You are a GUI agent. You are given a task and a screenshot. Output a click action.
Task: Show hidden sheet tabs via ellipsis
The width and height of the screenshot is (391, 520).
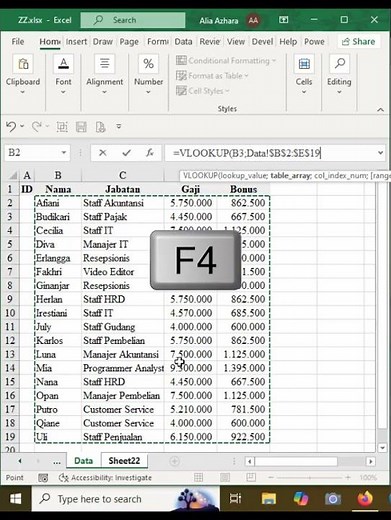coord(57,461)
